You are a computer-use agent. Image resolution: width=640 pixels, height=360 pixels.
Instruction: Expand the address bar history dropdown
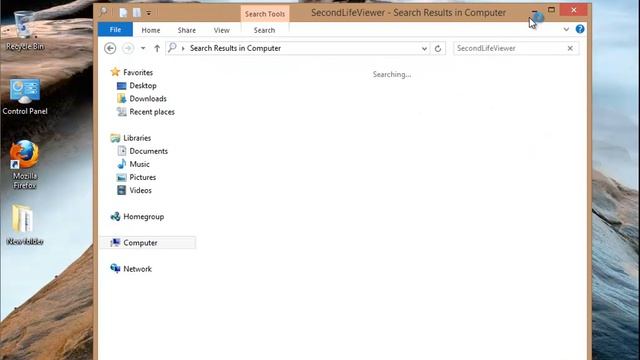(424, 49)
